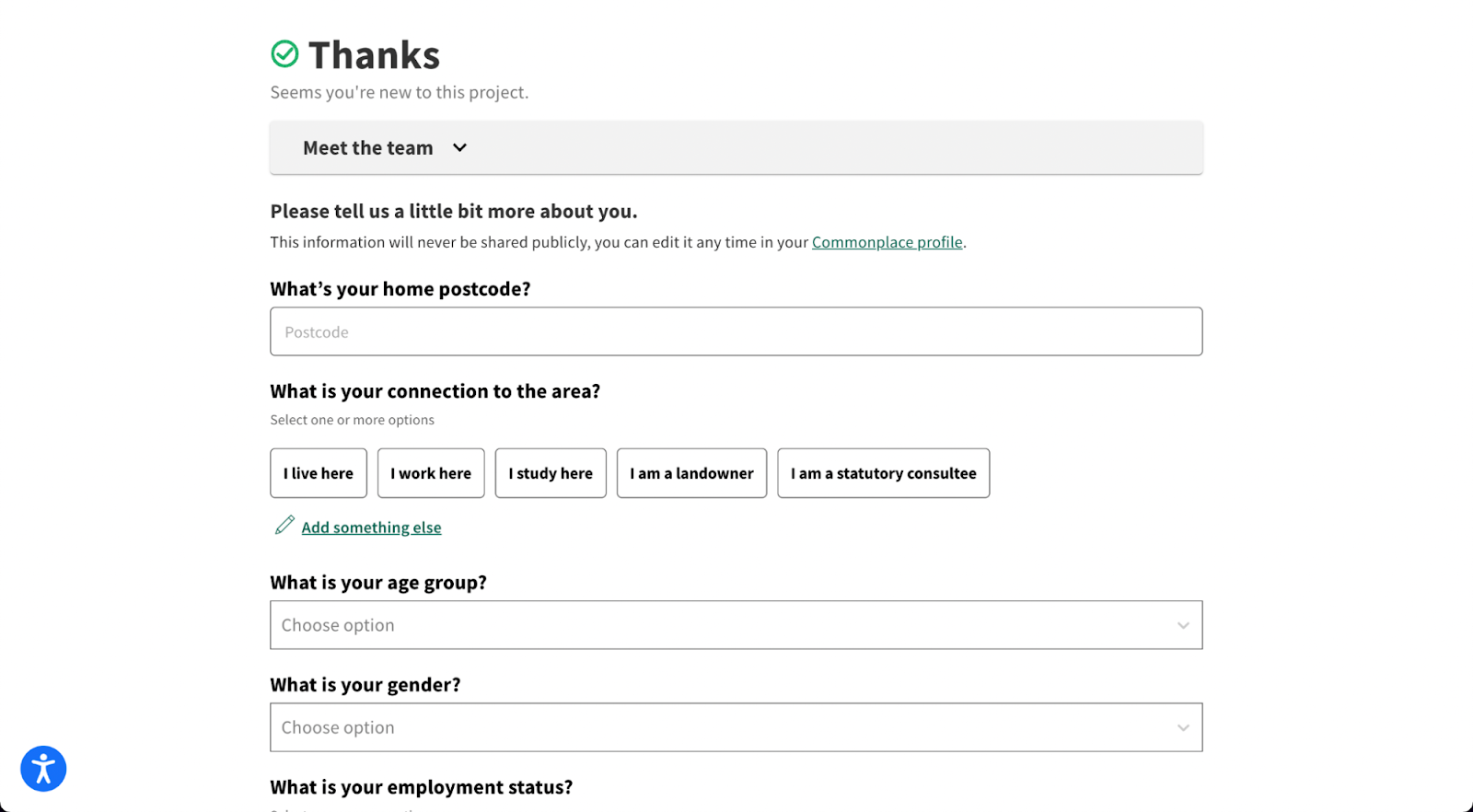
Task: Click the green checkmark icon beside Thanks
Action: coord(284,54)
